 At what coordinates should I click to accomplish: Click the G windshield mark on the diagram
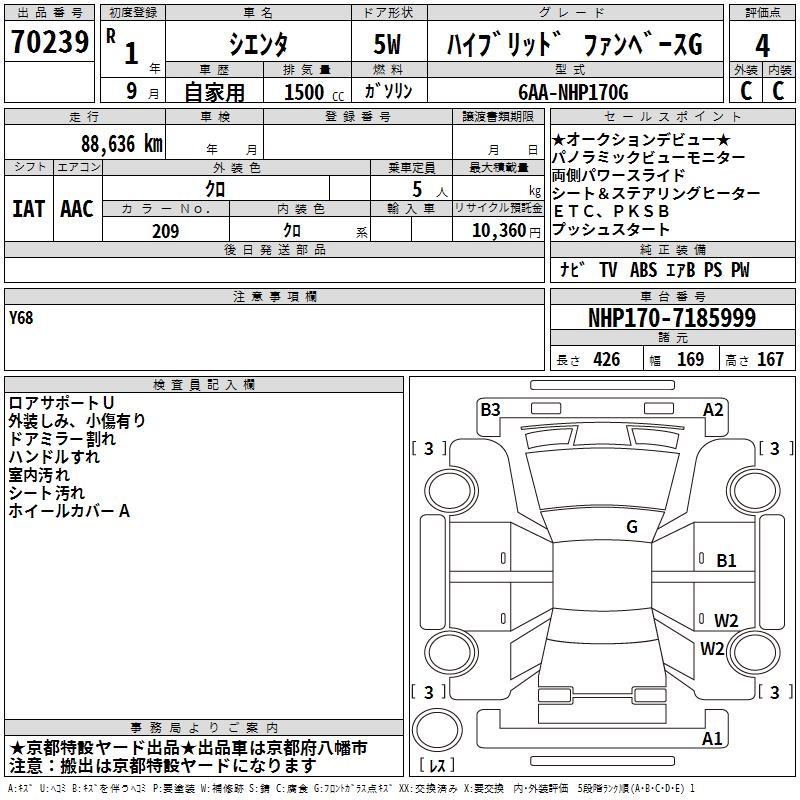coord(632,526)
